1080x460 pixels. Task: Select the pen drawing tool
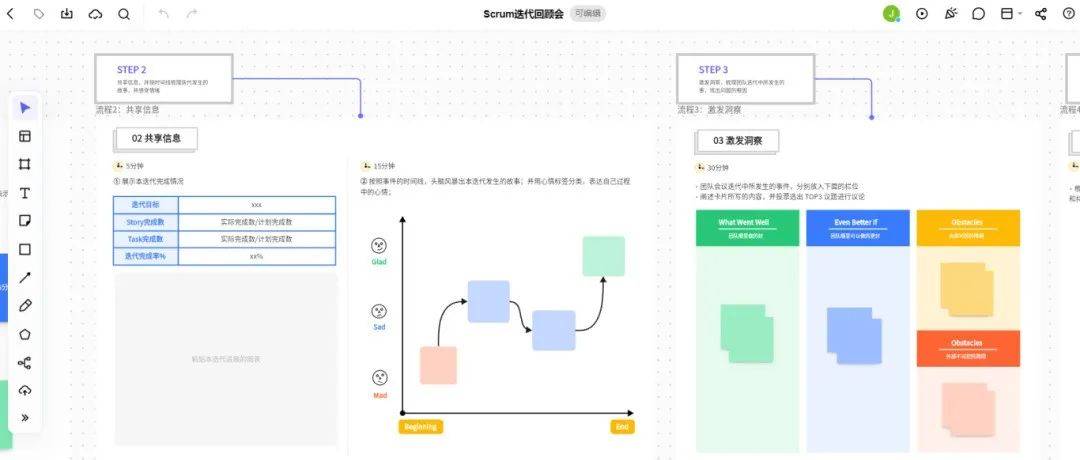(25, 306)
